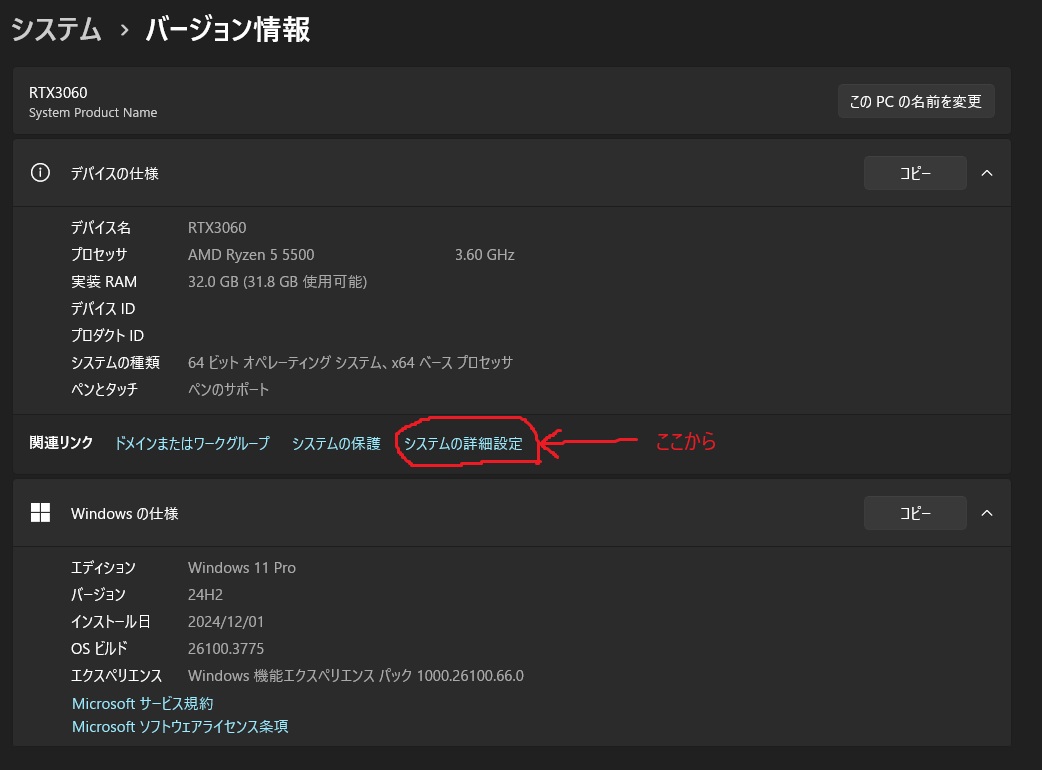Click the プロダクト ID label

(108, 336)
